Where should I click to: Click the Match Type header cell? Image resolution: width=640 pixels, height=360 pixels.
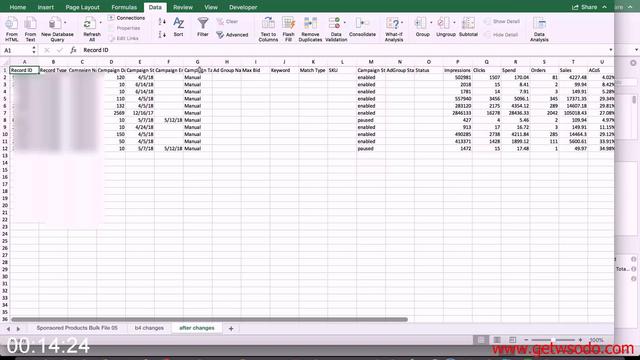pos(313,70)
